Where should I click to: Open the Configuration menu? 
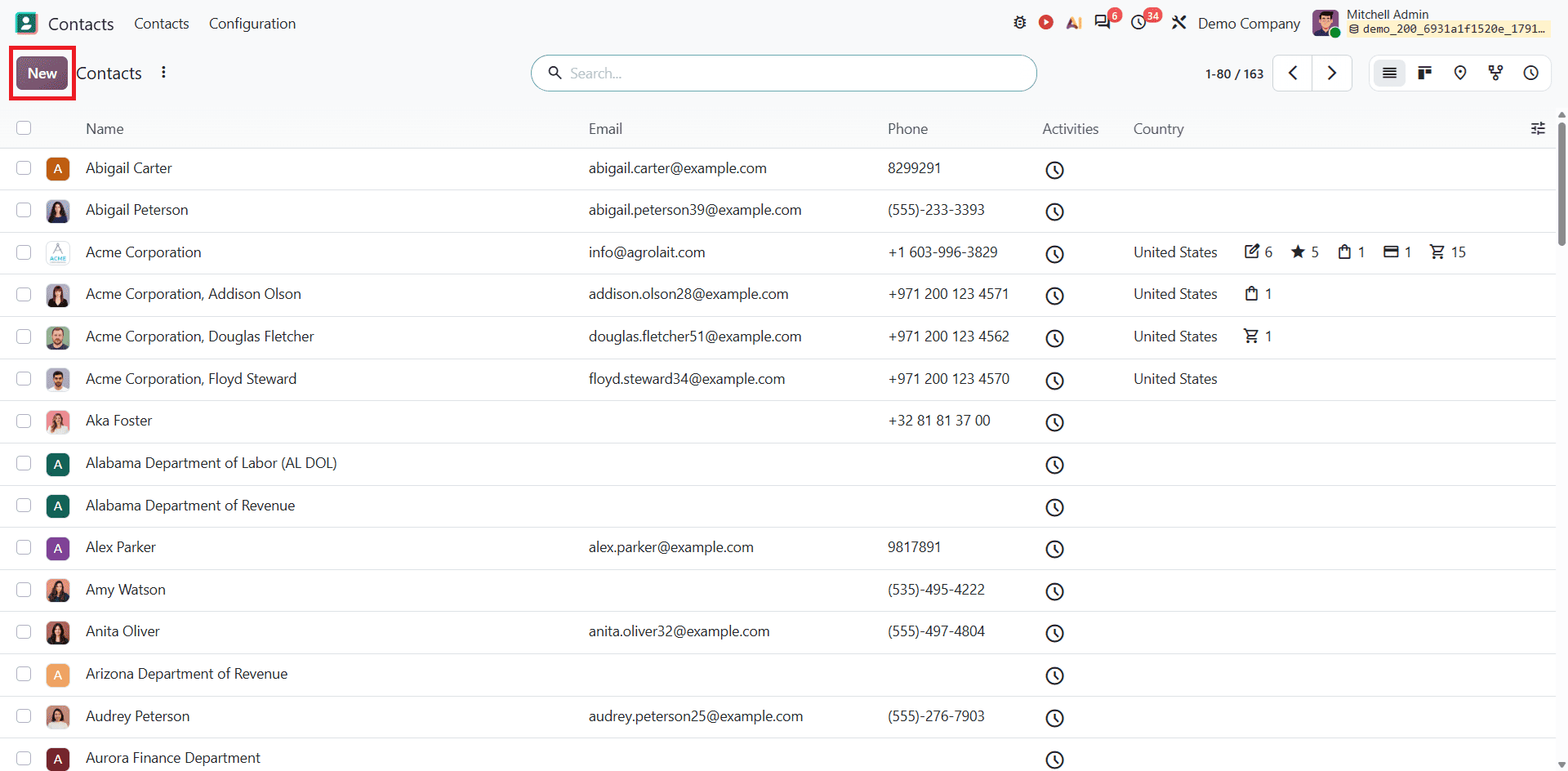tap(252, 24)
